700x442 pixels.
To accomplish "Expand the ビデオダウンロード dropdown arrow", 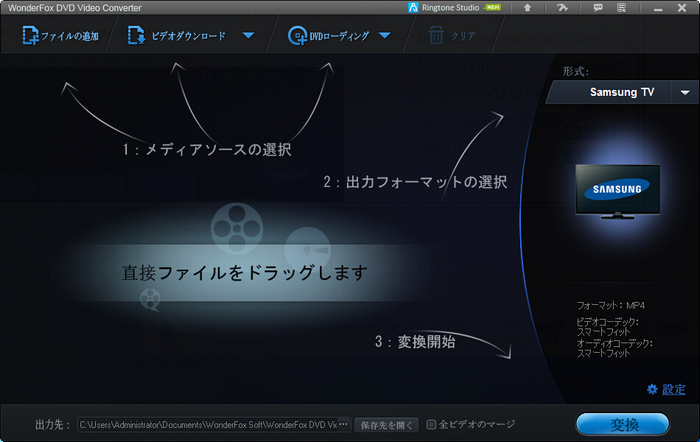I will (249, 36).
